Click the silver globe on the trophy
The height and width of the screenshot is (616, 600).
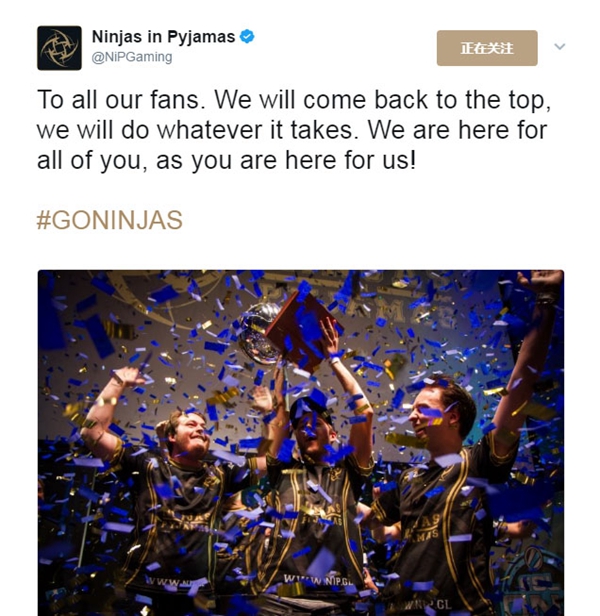click(x=256, y=332)
